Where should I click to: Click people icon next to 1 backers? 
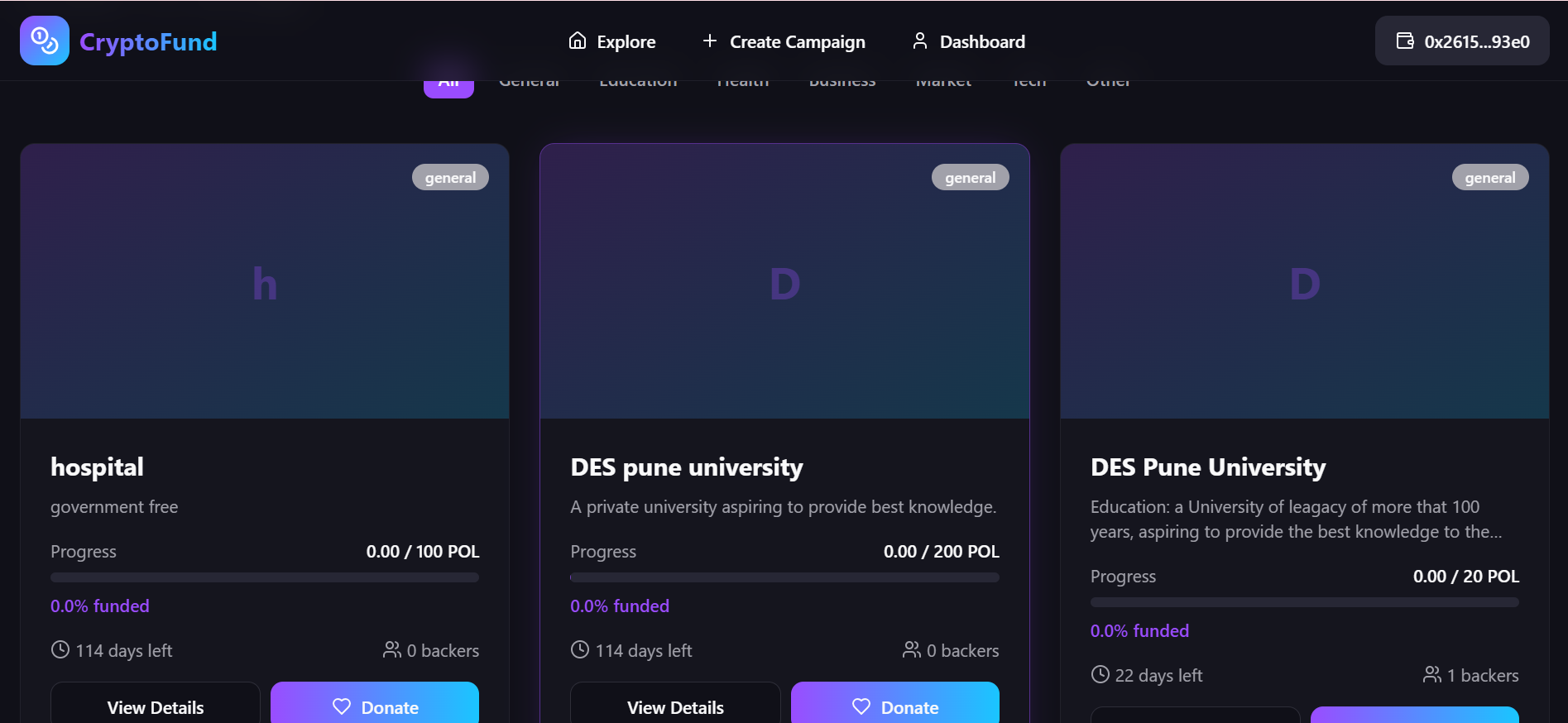pos(1432,674)
